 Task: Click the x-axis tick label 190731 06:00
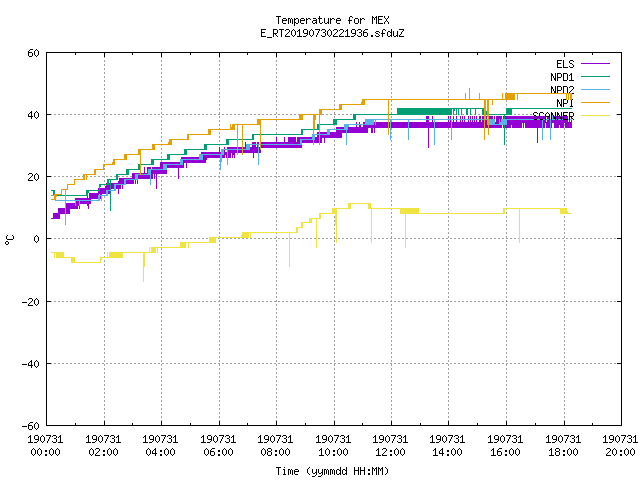[x=218, y=446]
